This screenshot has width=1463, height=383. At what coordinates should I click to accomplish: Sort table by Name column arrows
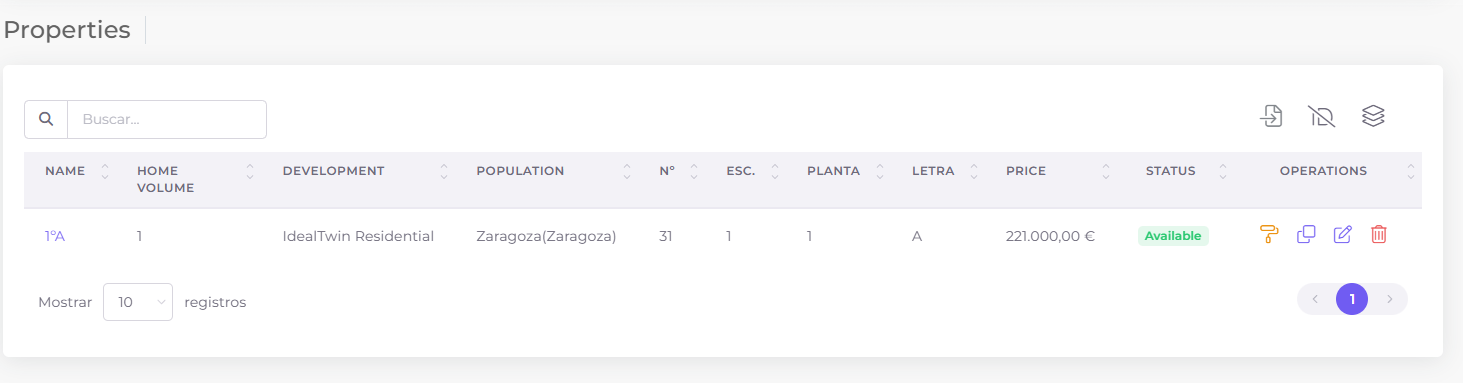105,171
